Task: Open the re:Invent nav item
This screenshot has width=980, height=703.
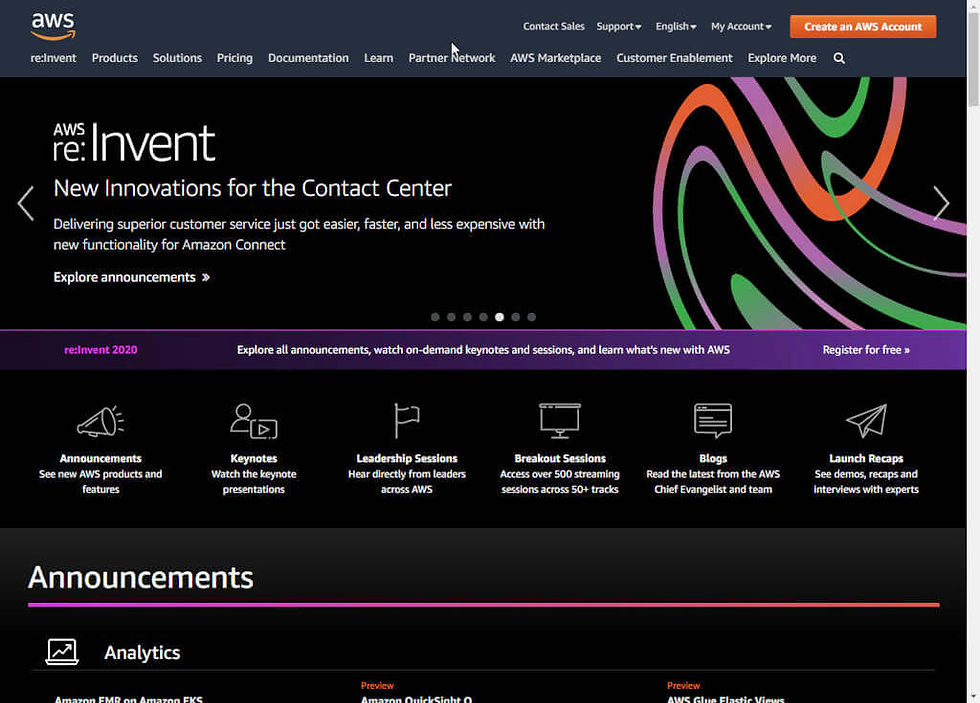Action: 53,58
